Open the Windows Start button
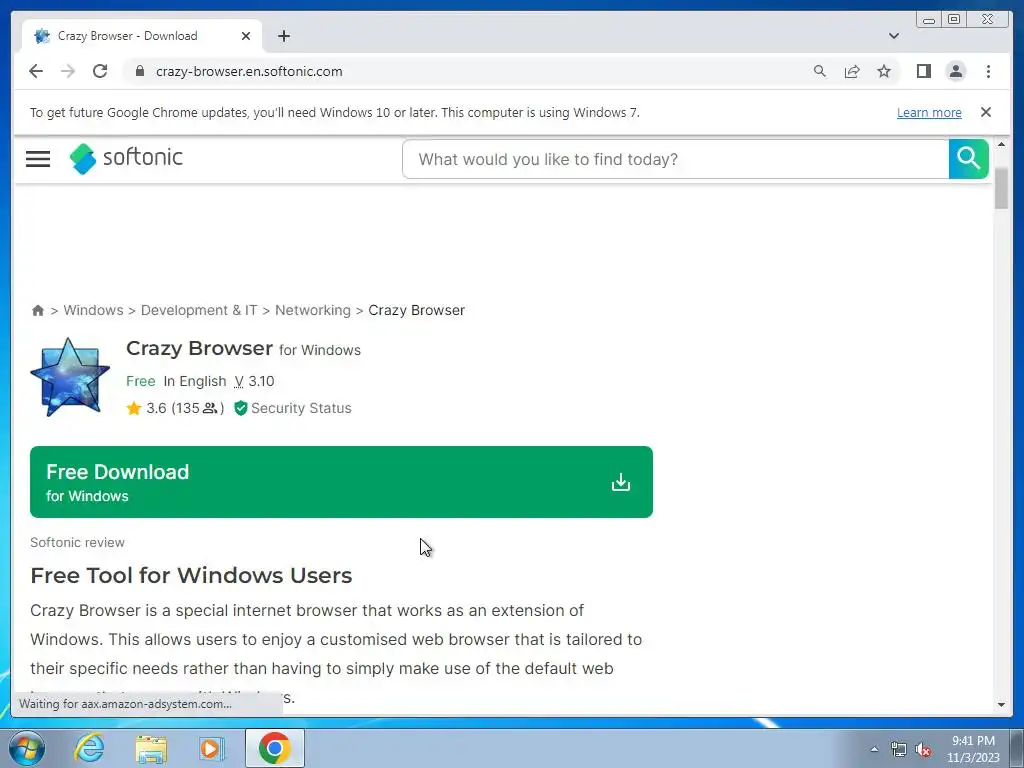 click(x=27, y=748)
